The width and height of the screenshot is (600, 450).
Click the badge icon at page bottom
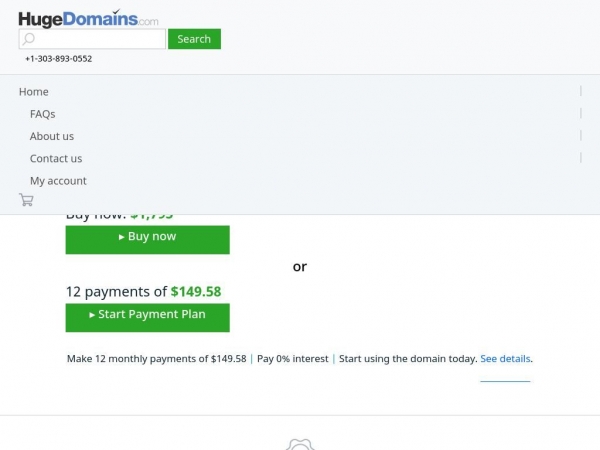pos(300,445)
